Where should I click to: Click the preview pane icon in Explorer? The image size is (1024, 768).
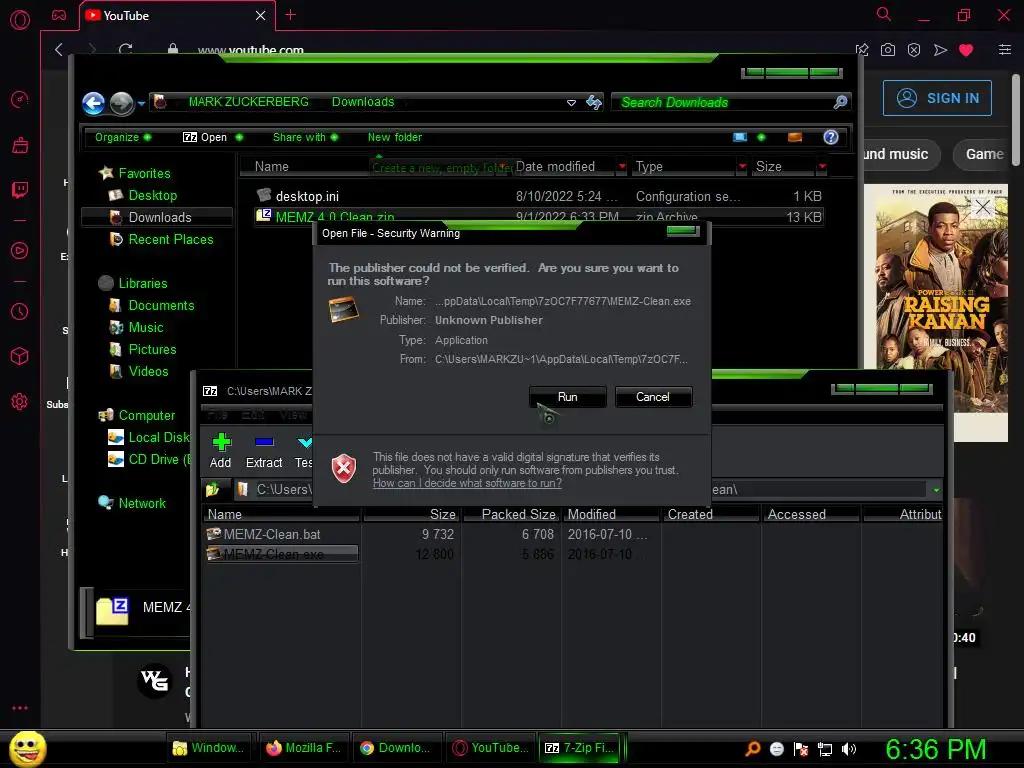coord(795,137)
